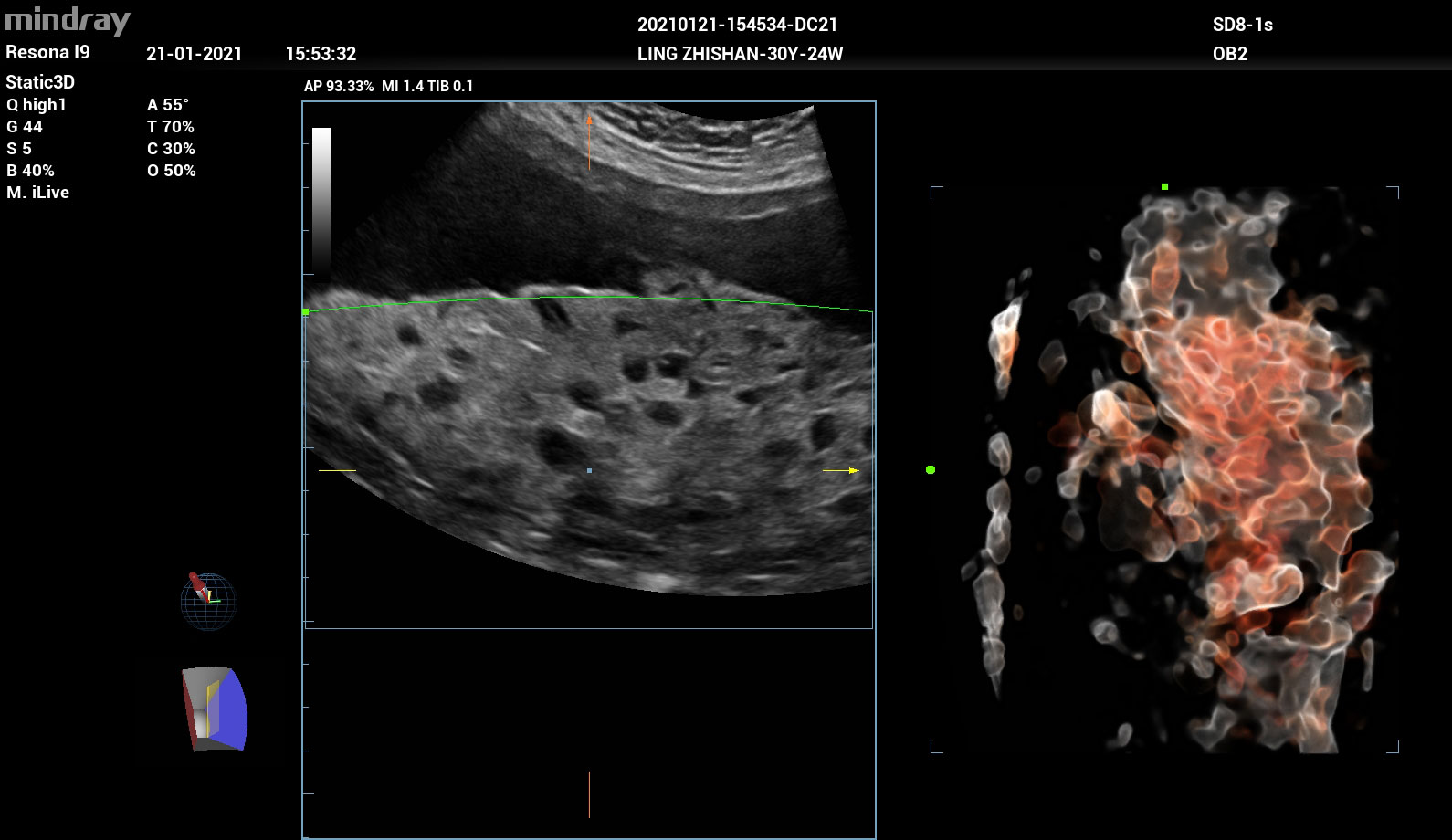Image resolution: width=1452 pixels, height=840 pixels.
Task: Click the blue volume wedge icon
Action: point(216,709)
